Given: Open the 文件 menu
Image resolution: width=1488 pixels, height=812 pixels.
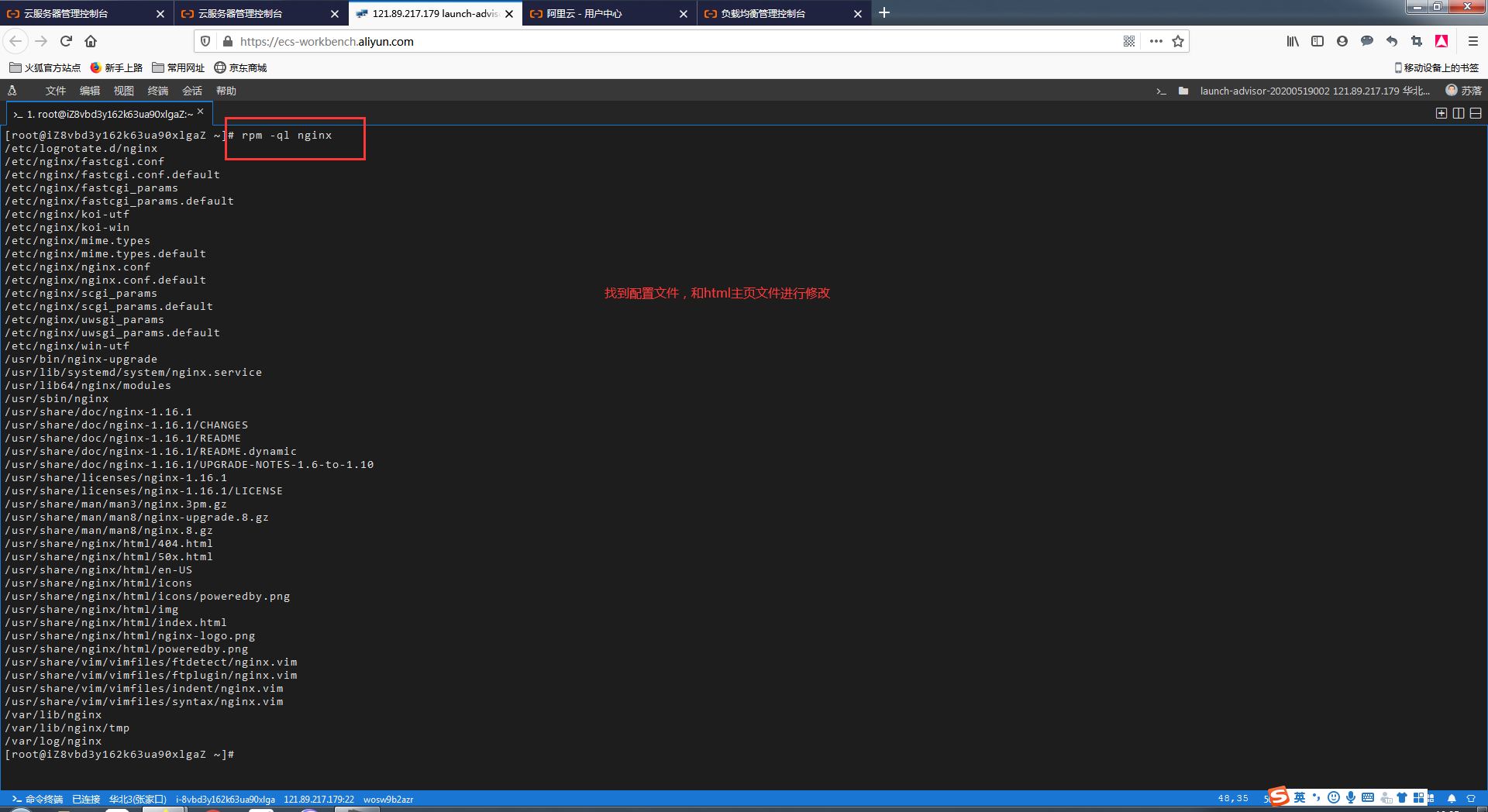Looking at the screenshot, I should pos(55,91).
